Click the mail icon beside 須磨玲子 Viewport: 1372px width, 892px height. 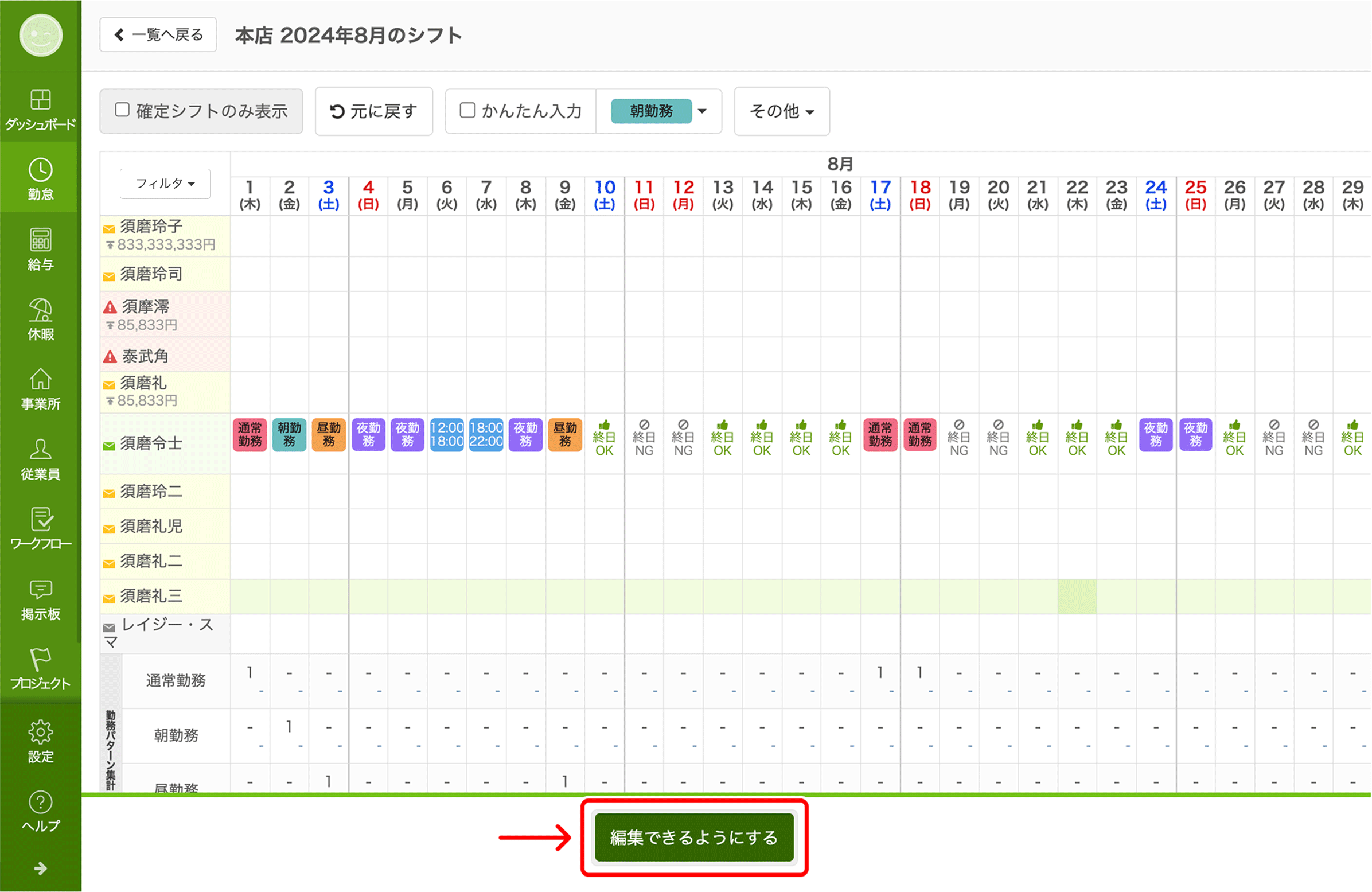point(108,229)
